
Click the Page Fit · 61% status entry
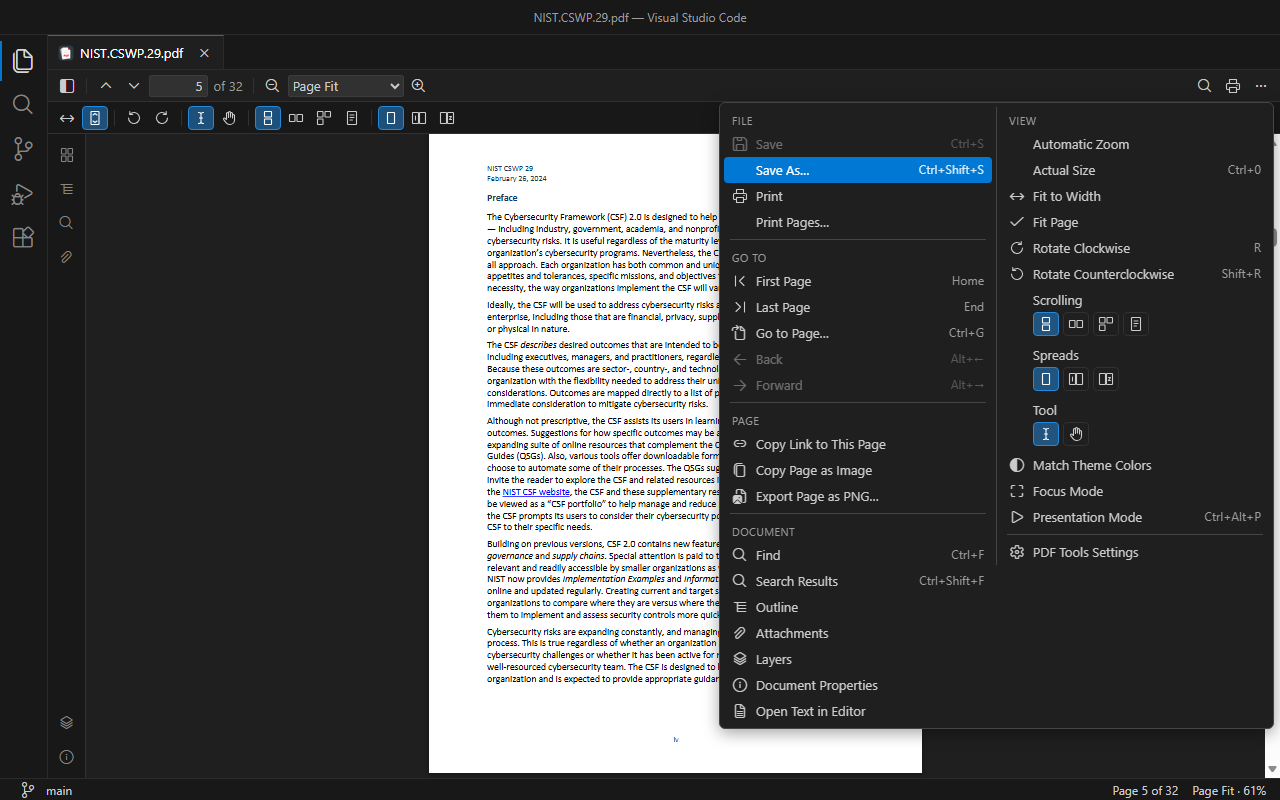[x=1229, y=791]
